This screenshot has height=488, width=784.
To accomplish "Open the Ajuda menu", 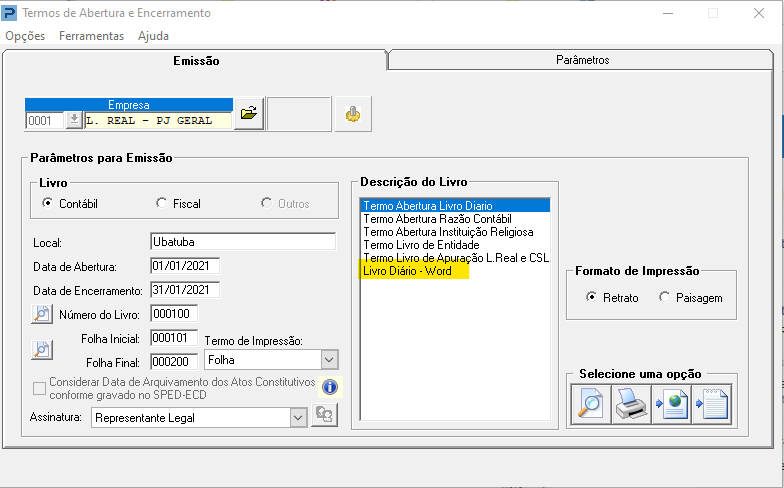I will (154, 36).
